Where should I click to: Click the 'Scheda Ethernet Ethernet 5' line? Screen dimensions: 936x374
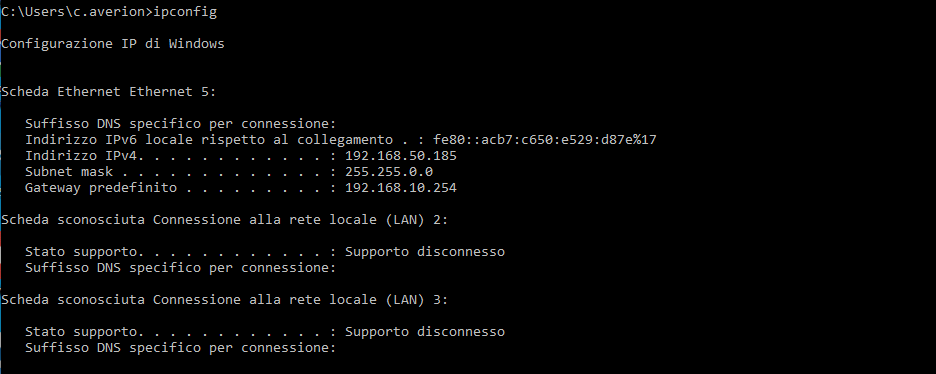pos(109,92)
